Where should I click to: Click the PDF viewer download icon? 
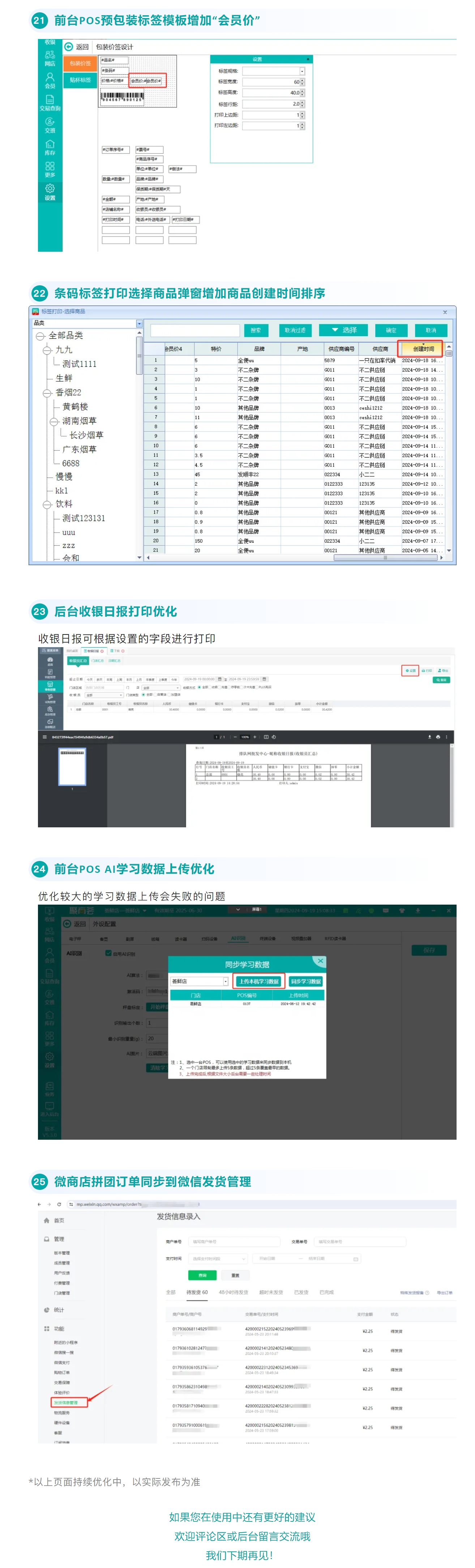coord(429,737)
